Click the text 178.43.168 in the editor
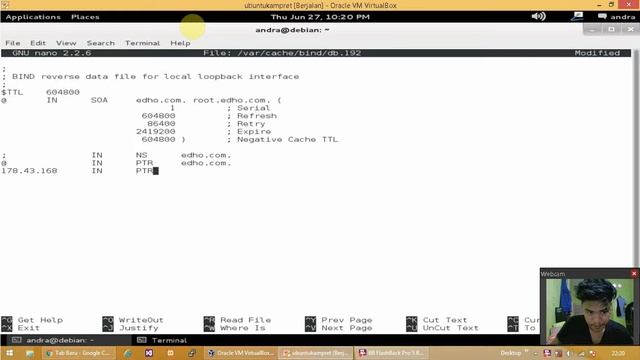The width and height of the screenshot is (640, 360). (29, 171)
